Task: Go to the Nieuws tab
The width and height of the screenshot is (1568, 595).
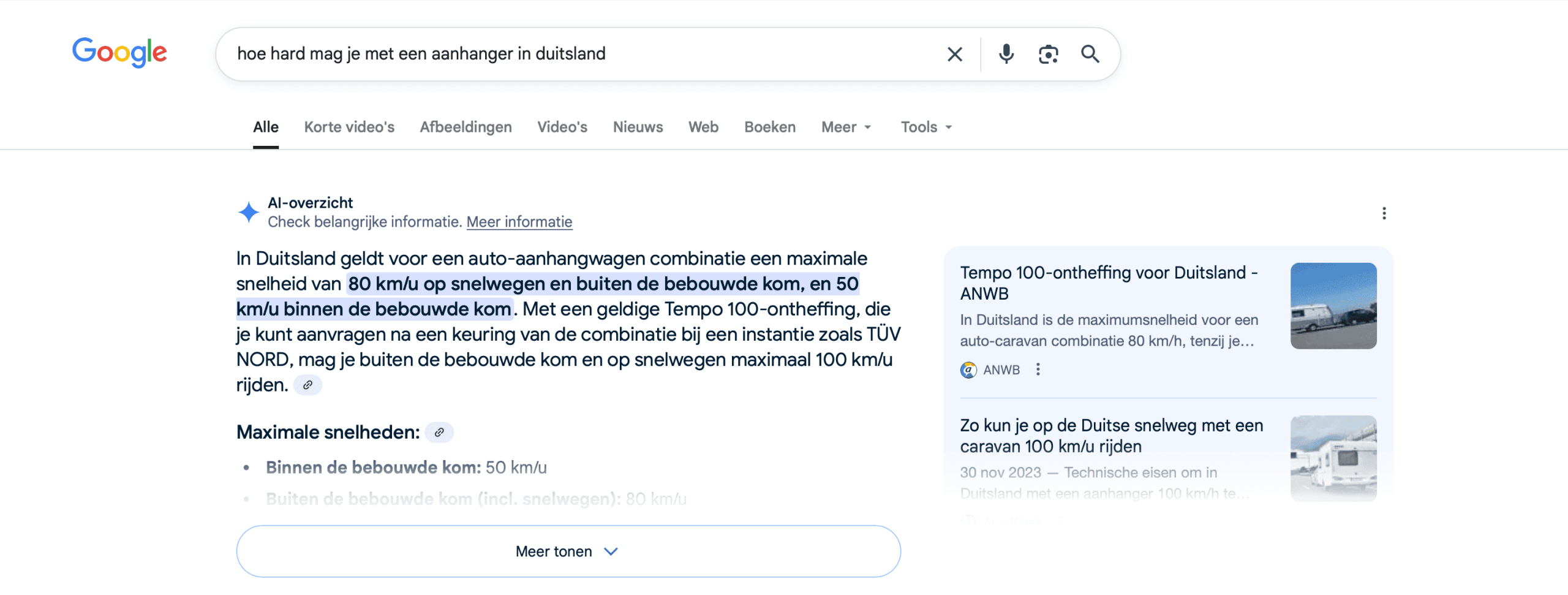Action: click(x=638, y=127)
